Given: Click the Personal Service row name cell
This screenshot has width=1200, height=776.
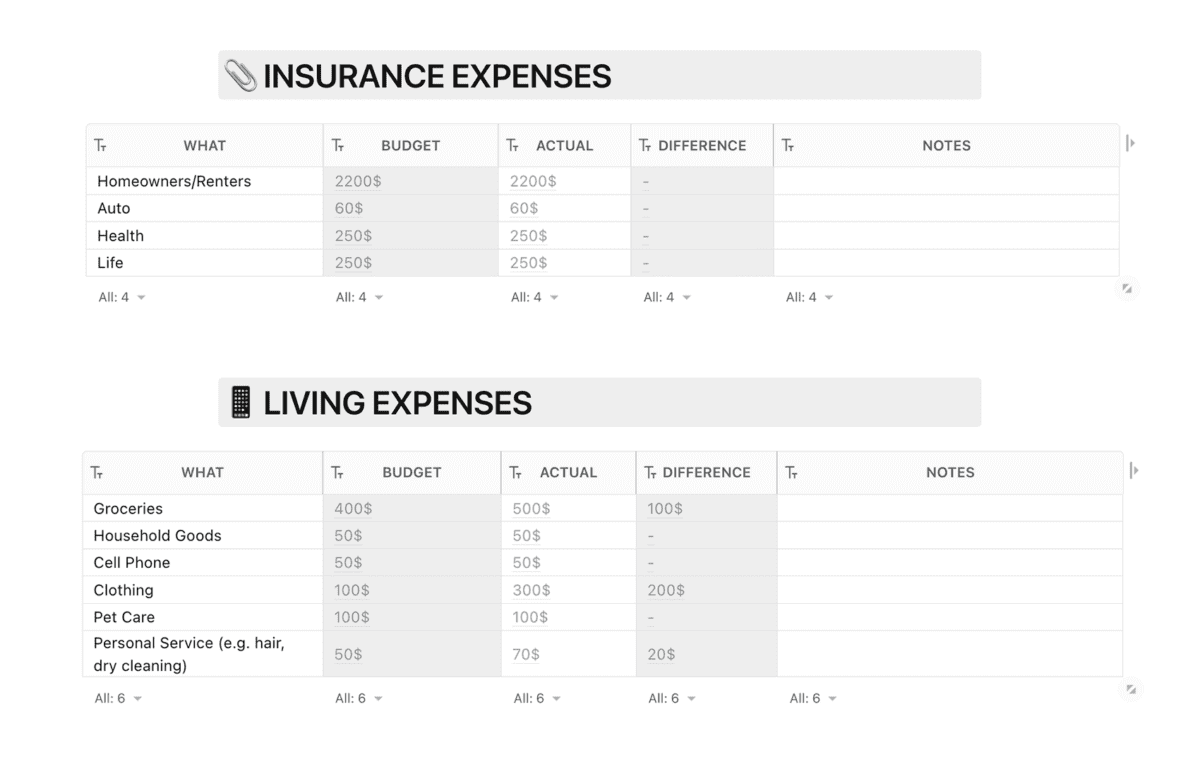Looking at the screenshot, I should (x=203, y=654).
